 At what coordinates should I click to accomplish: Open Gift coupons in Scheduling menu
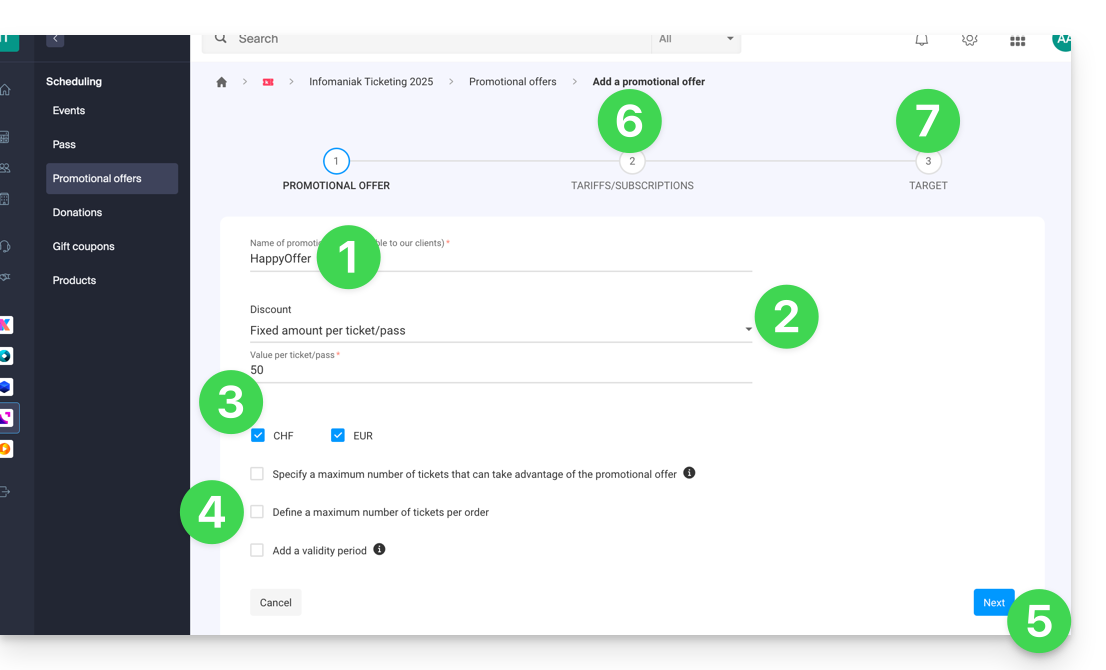tap(84, 246)
